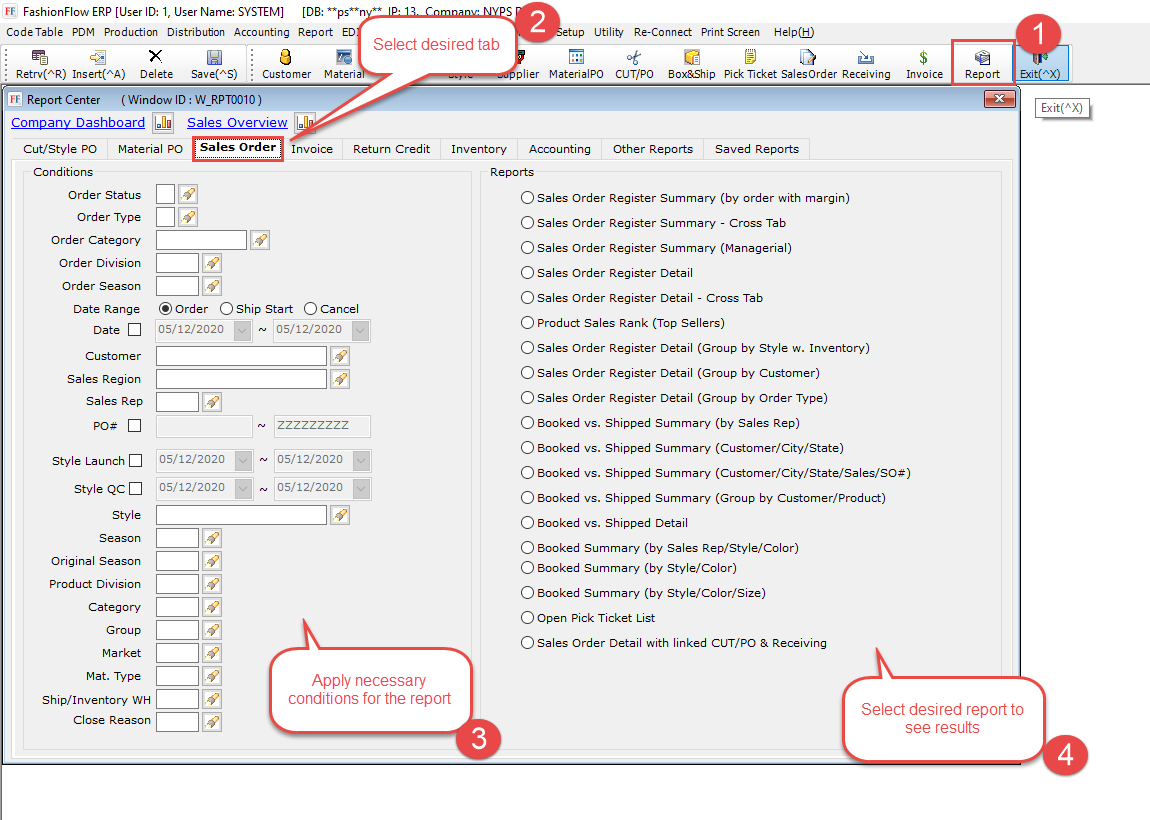This screenshot has height=820, width=1150.
Task: Open the Style QC end date dropdown
Action: [360, 488]
